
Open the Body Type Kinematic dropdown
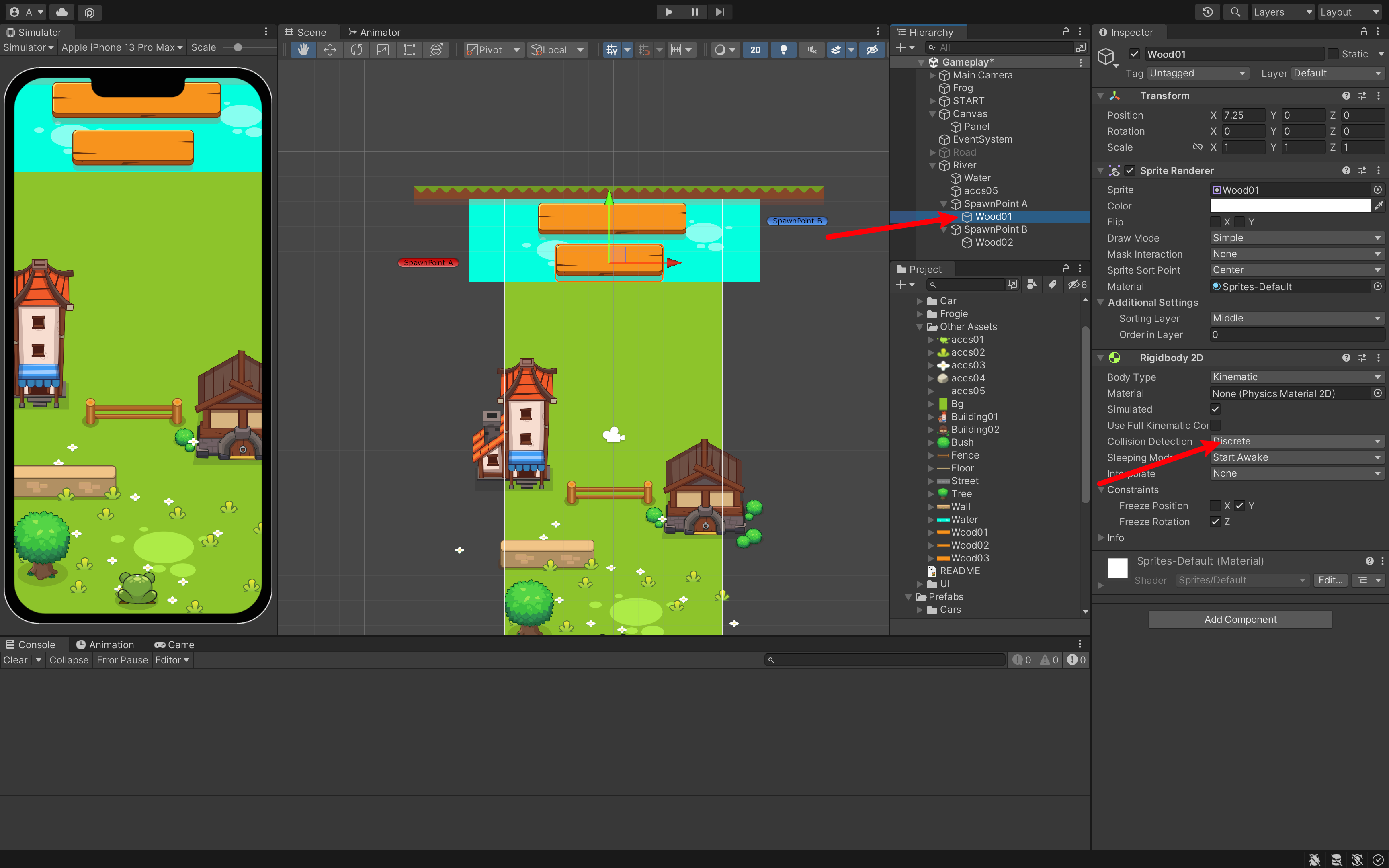(x=1297, y=377)
